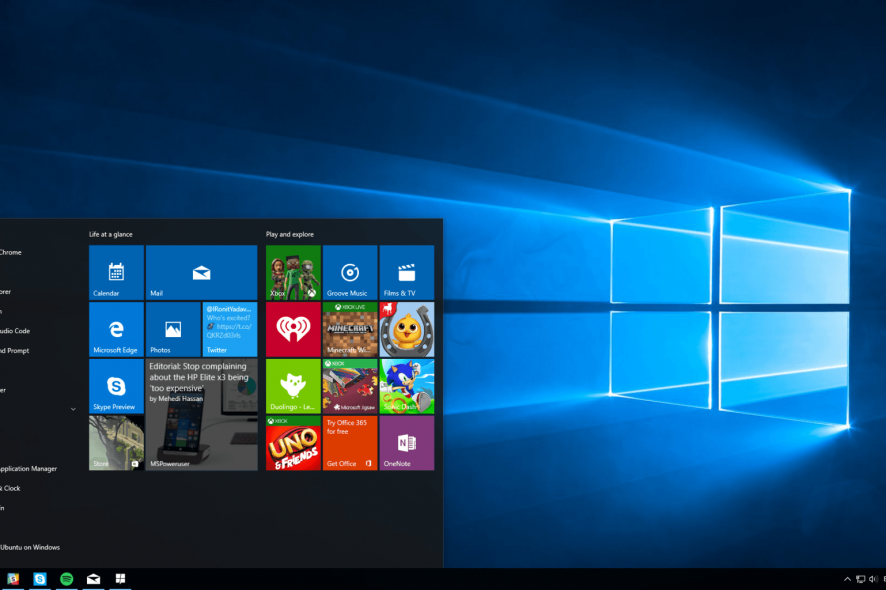Launch the Minecraft tile
This screenshot has width=886, height=590.
pos(350,329)
